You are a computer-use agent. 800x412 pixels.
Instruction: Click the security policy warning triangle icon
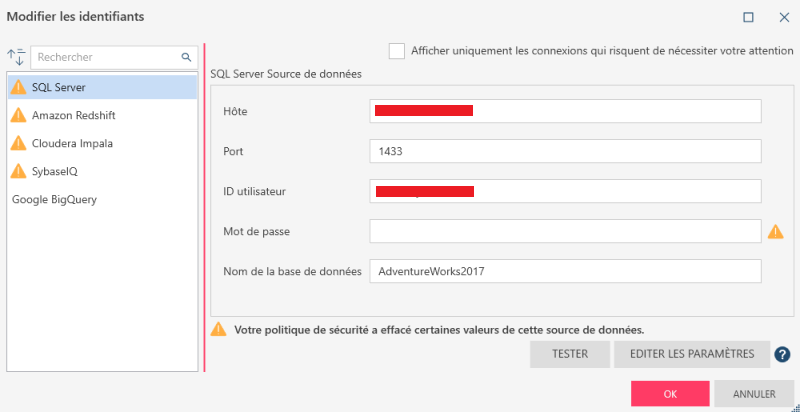(x=218, y=329)
